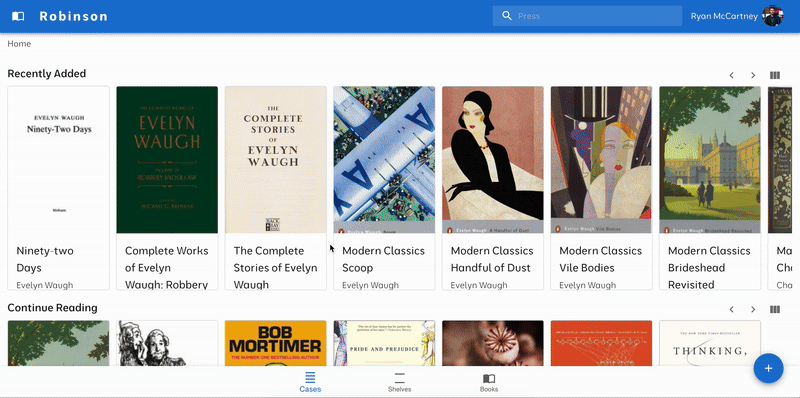The image size is (800, 398).
Task: Go to previous Recently Added items
Action: tap(732, 75)
